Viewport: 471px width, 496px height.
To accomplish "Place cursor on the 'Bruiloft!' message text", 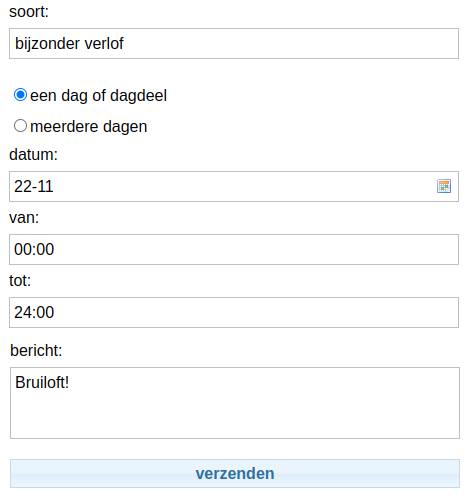I will tap(42, 382).
